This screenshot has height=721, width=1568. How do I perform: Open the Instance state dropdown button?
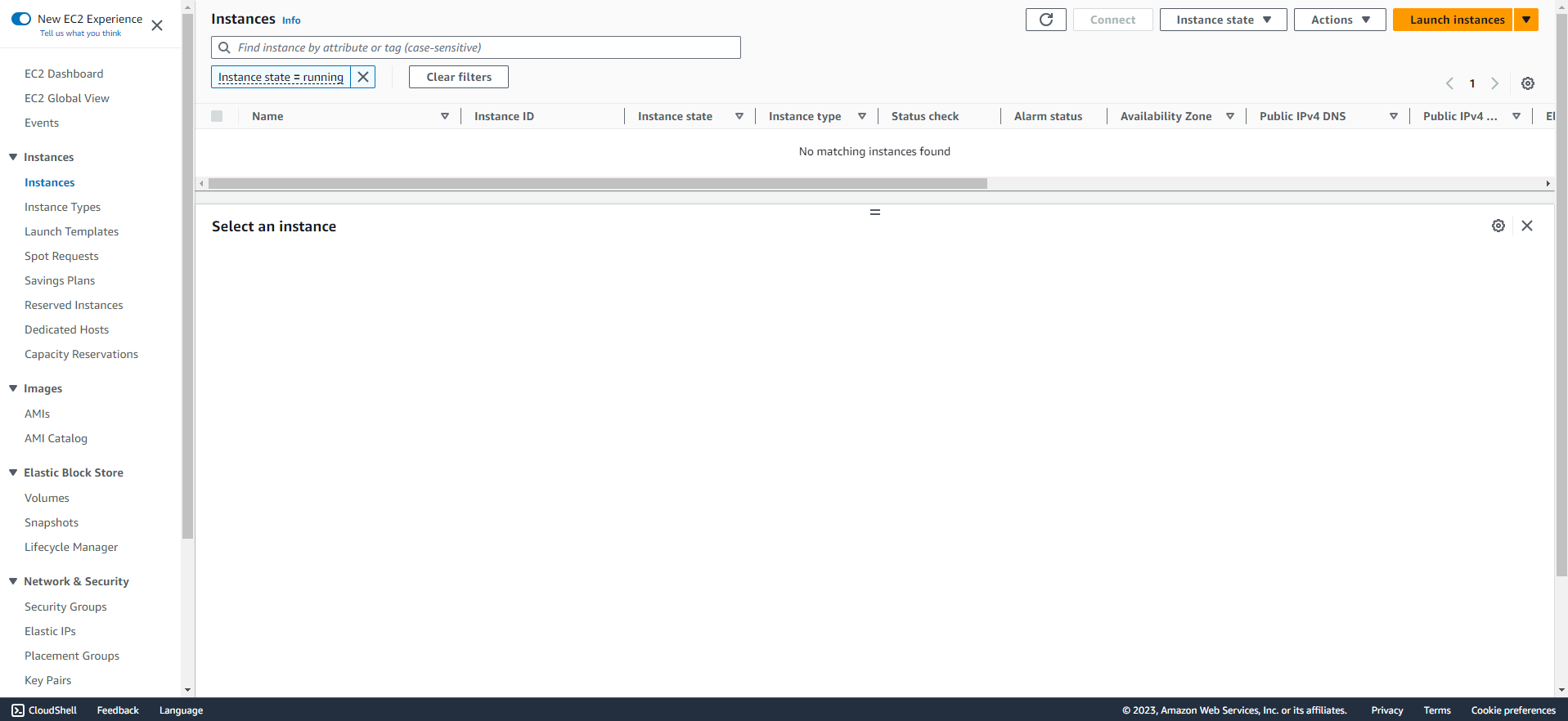(x=1223, y=20)
